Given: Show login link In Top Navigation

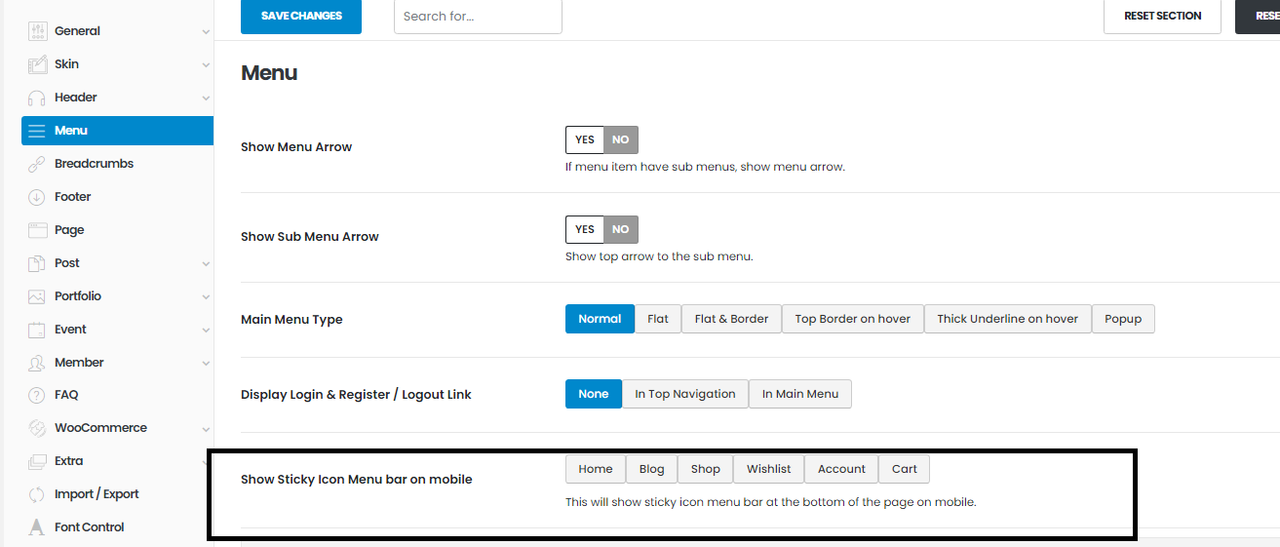Looking at the screenshot, I should [685, 394].
